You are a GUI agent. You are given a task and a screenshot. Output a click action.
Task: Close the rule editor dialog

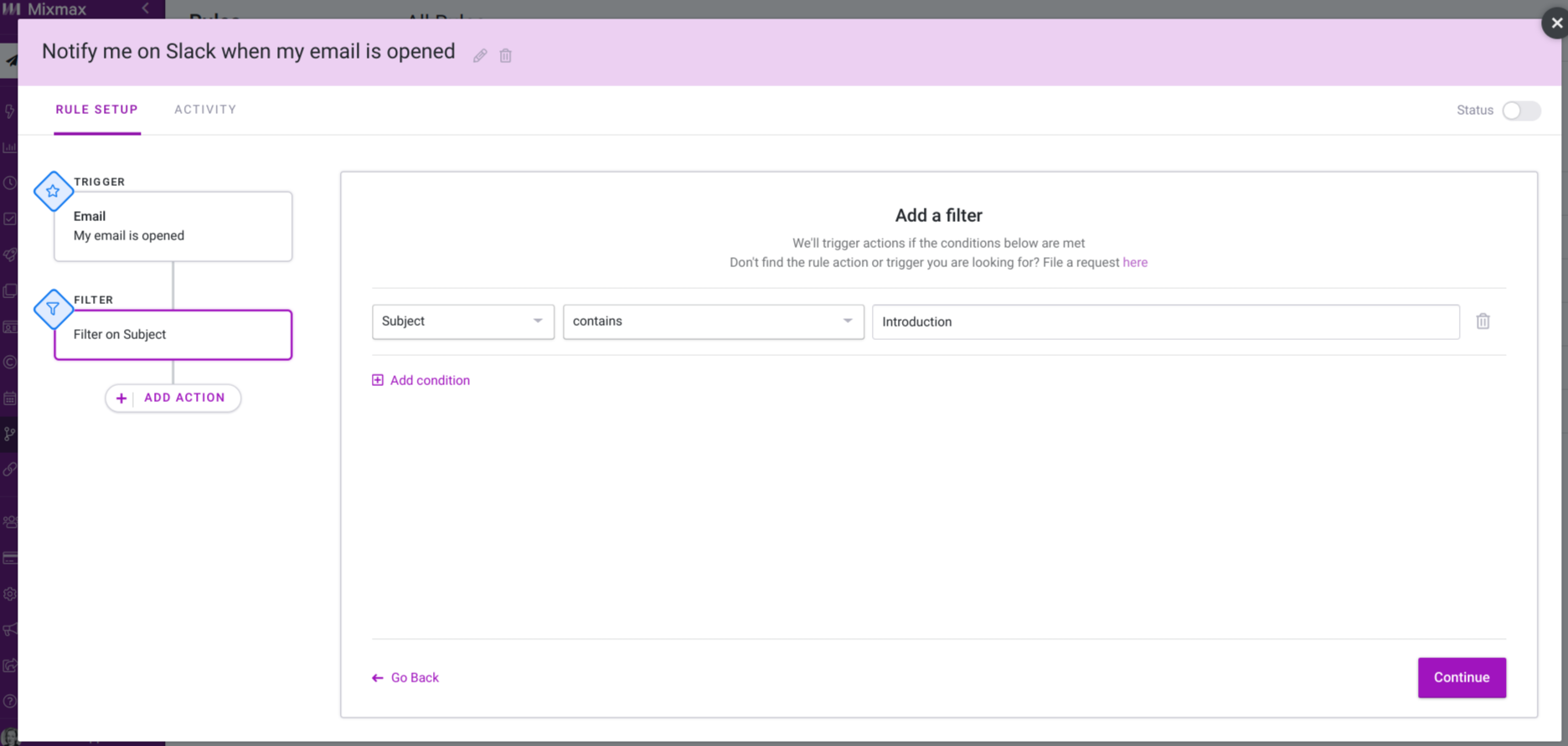coord(1555,23)
